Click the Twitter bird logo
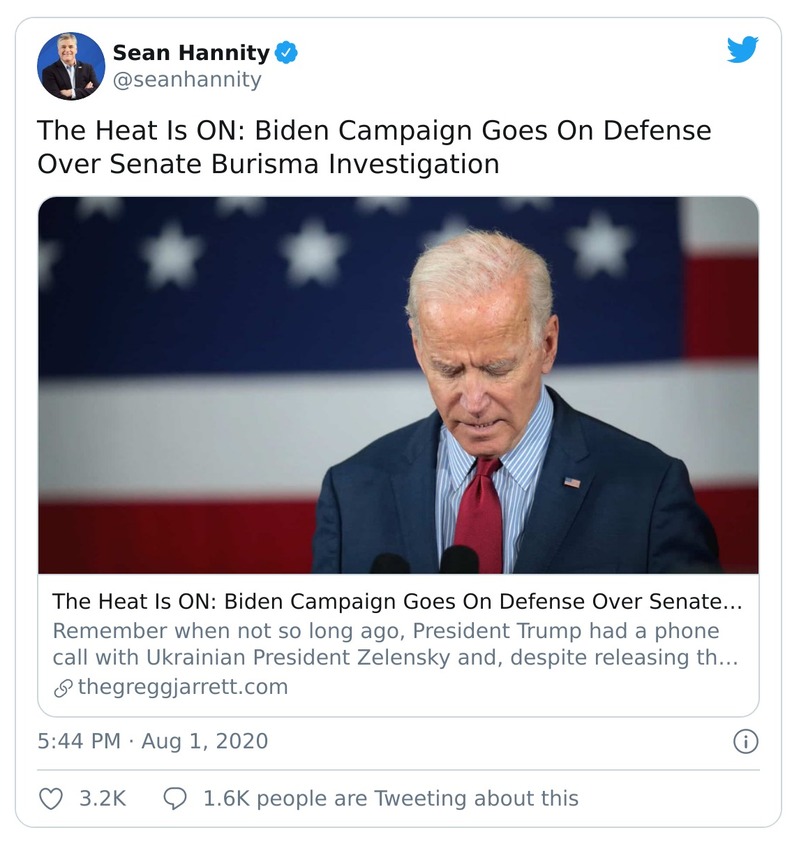Screen dimensions: 799x844 (x=742, y=50)
